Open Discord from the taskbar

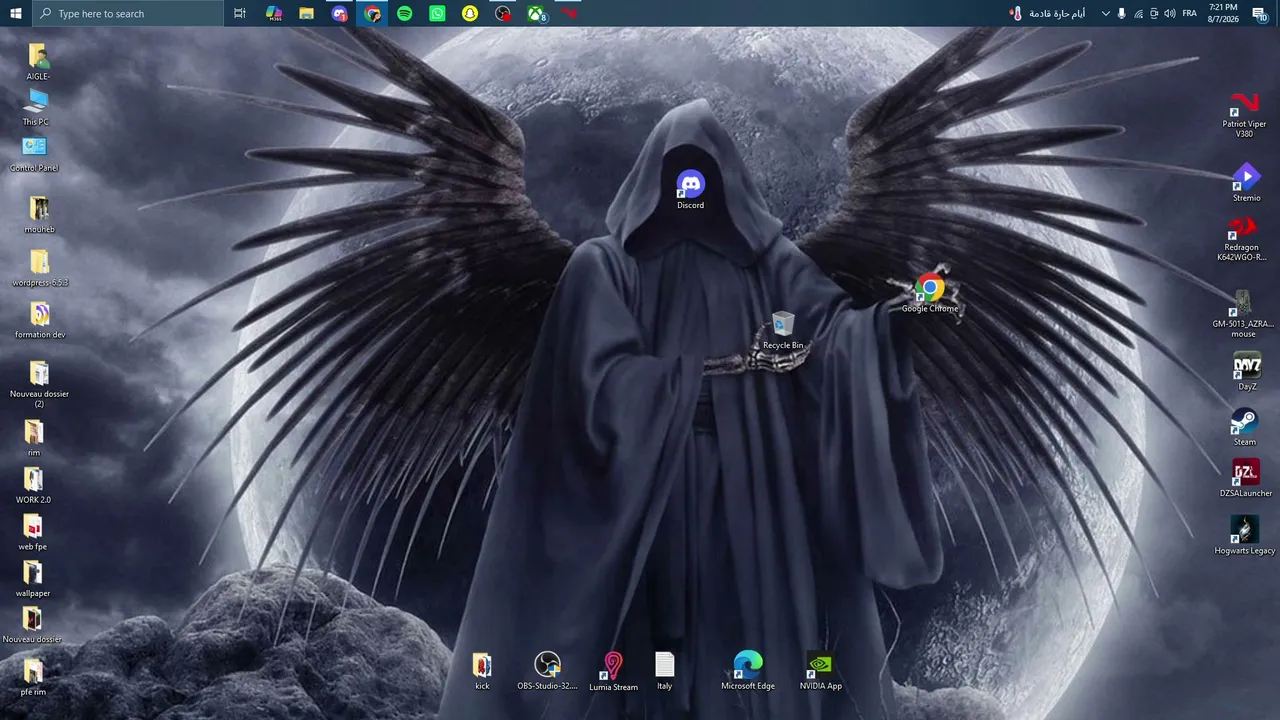point(340,13)
